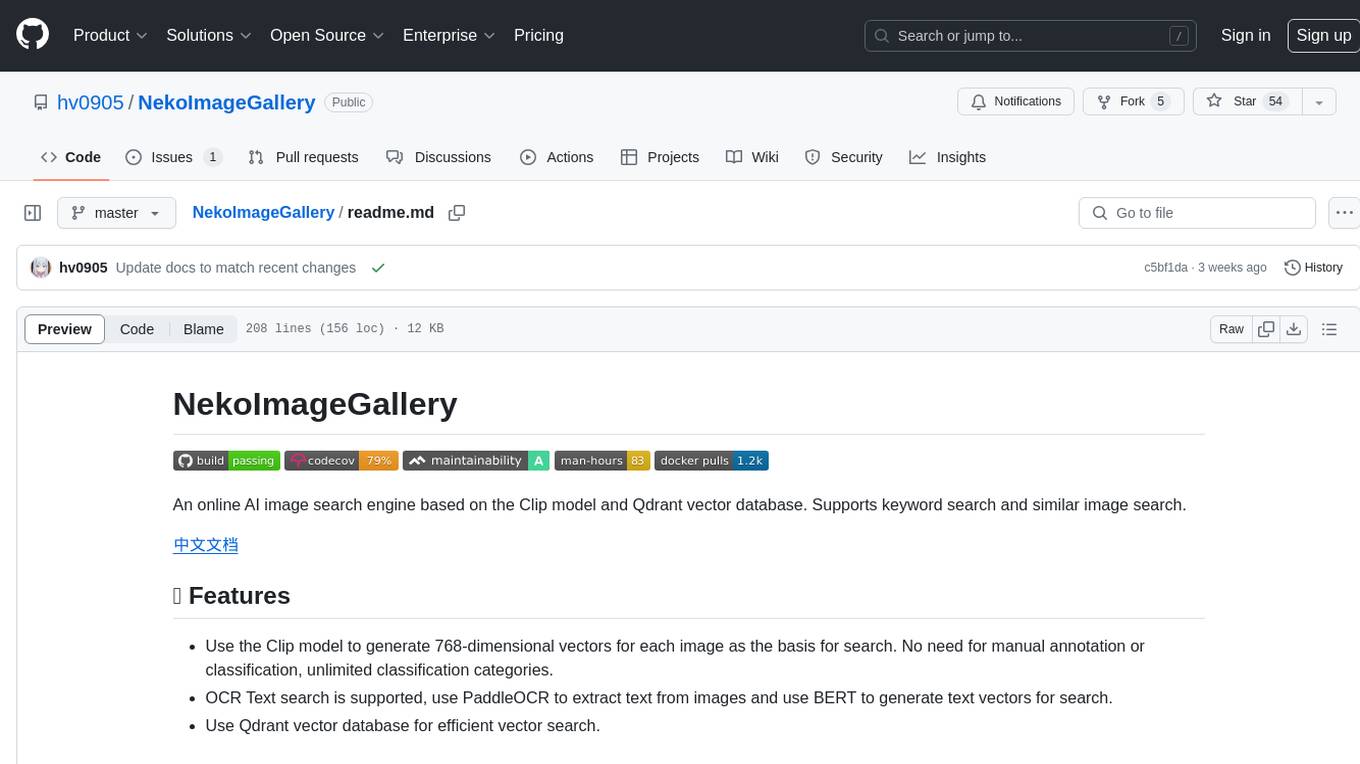Click the codecov 79% badge
This screenshot has width=1360, height=764.
(341, 461)
